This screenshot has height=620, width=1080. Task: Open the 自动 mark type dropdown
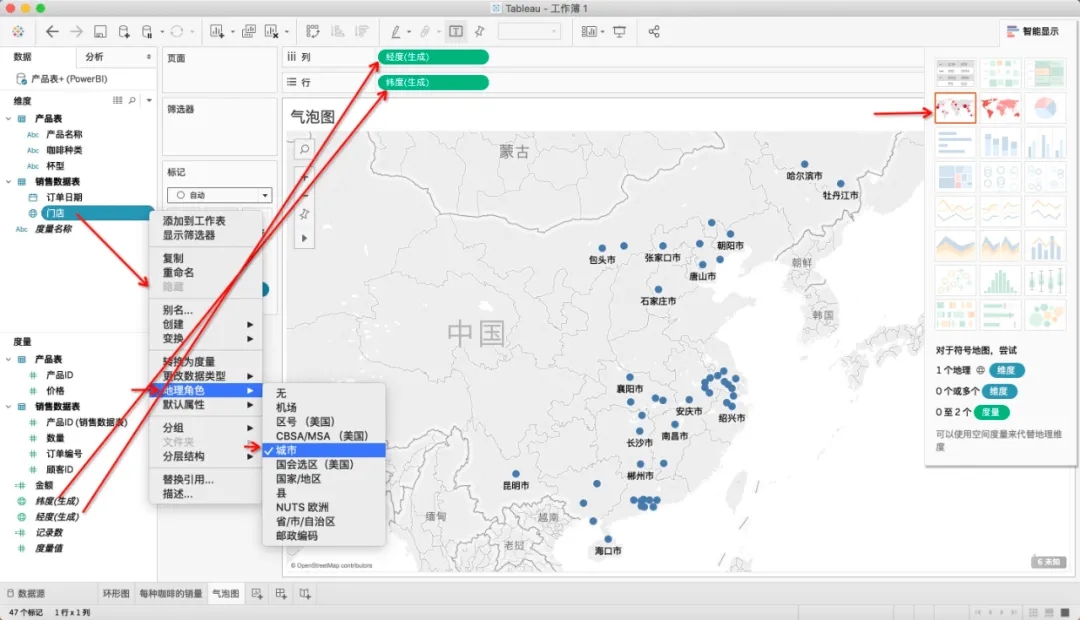pyautogui.click(x=219, y=195)
